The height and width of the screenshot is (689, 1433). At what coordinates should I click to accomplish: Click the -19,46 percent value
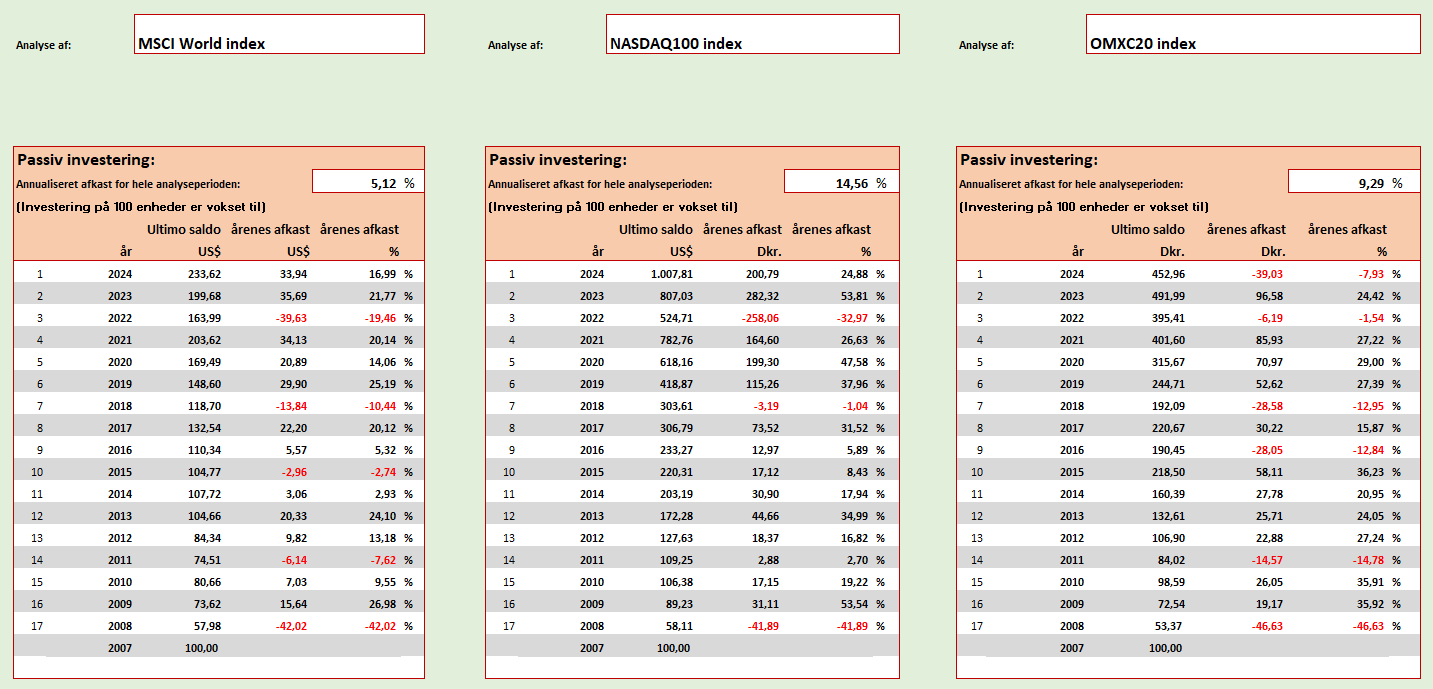click(380, 318)
